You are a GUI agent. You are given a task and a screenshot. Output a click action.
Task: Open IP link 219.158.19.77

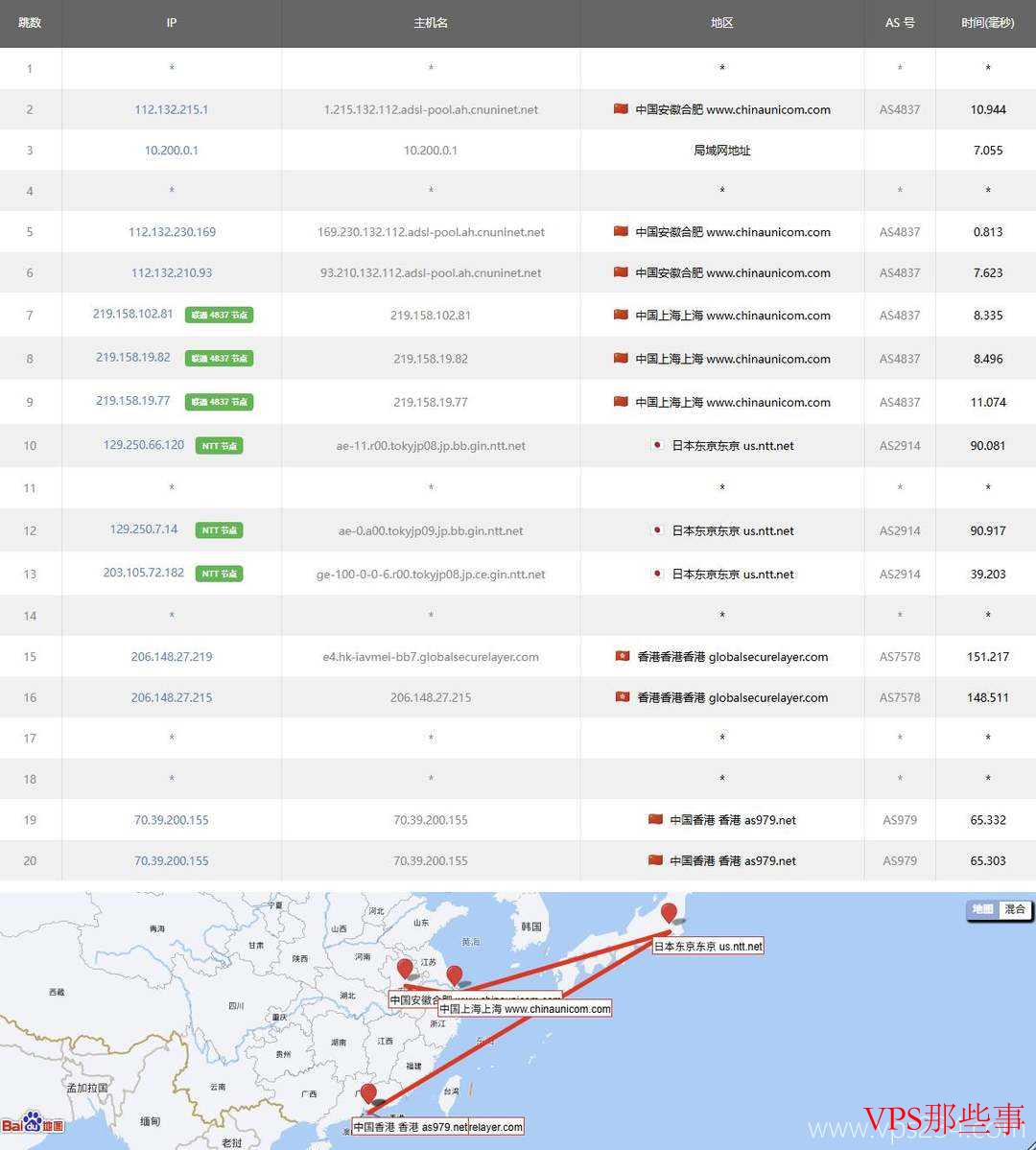click(132, 401)
